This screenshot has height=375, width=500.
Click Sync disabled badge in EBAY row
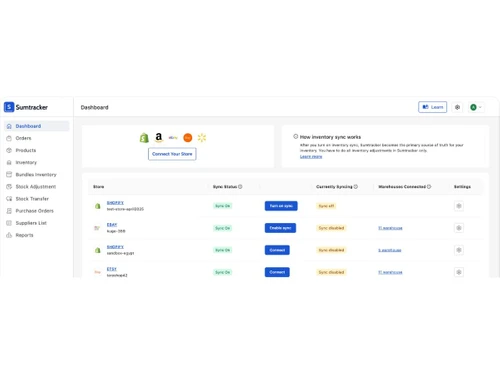331,228
